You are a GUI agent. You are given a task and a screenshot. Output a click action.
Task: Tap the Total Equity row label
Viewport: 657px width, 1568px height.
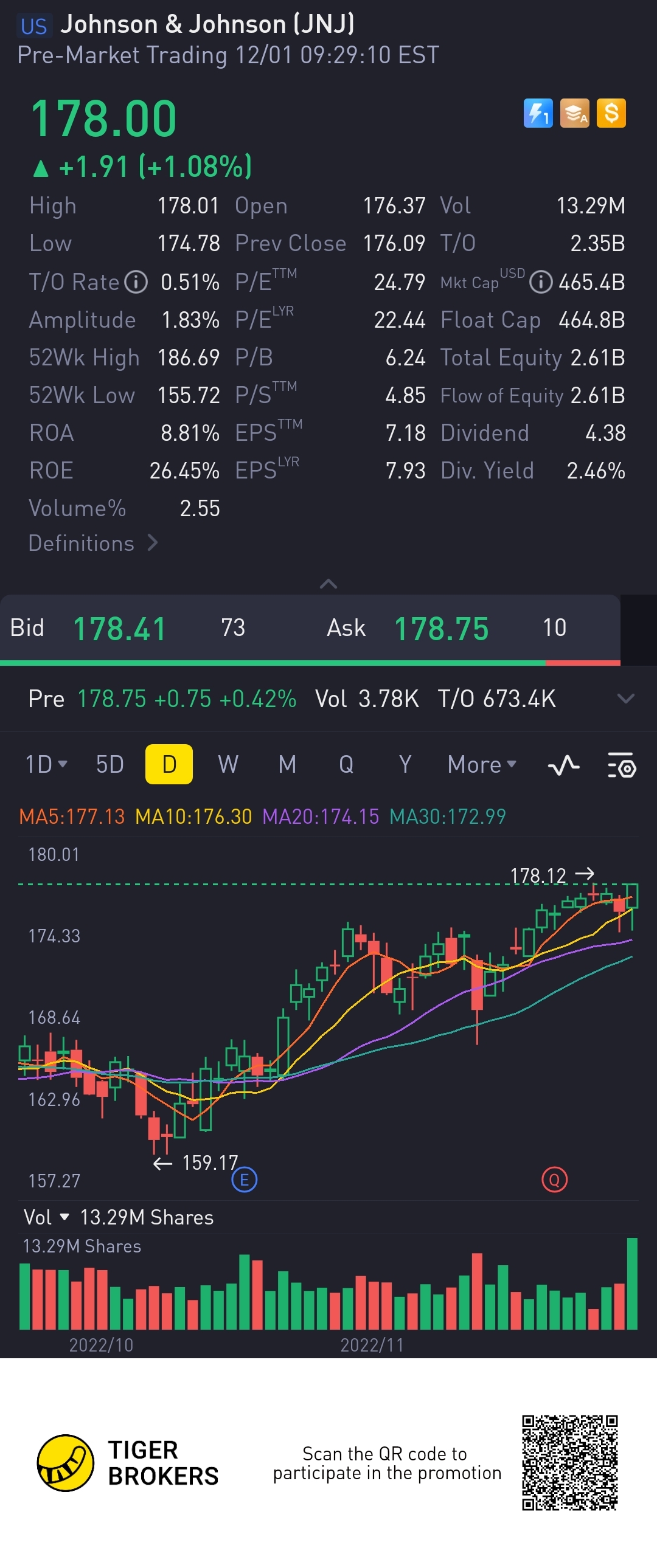click(x=501, y=358)
